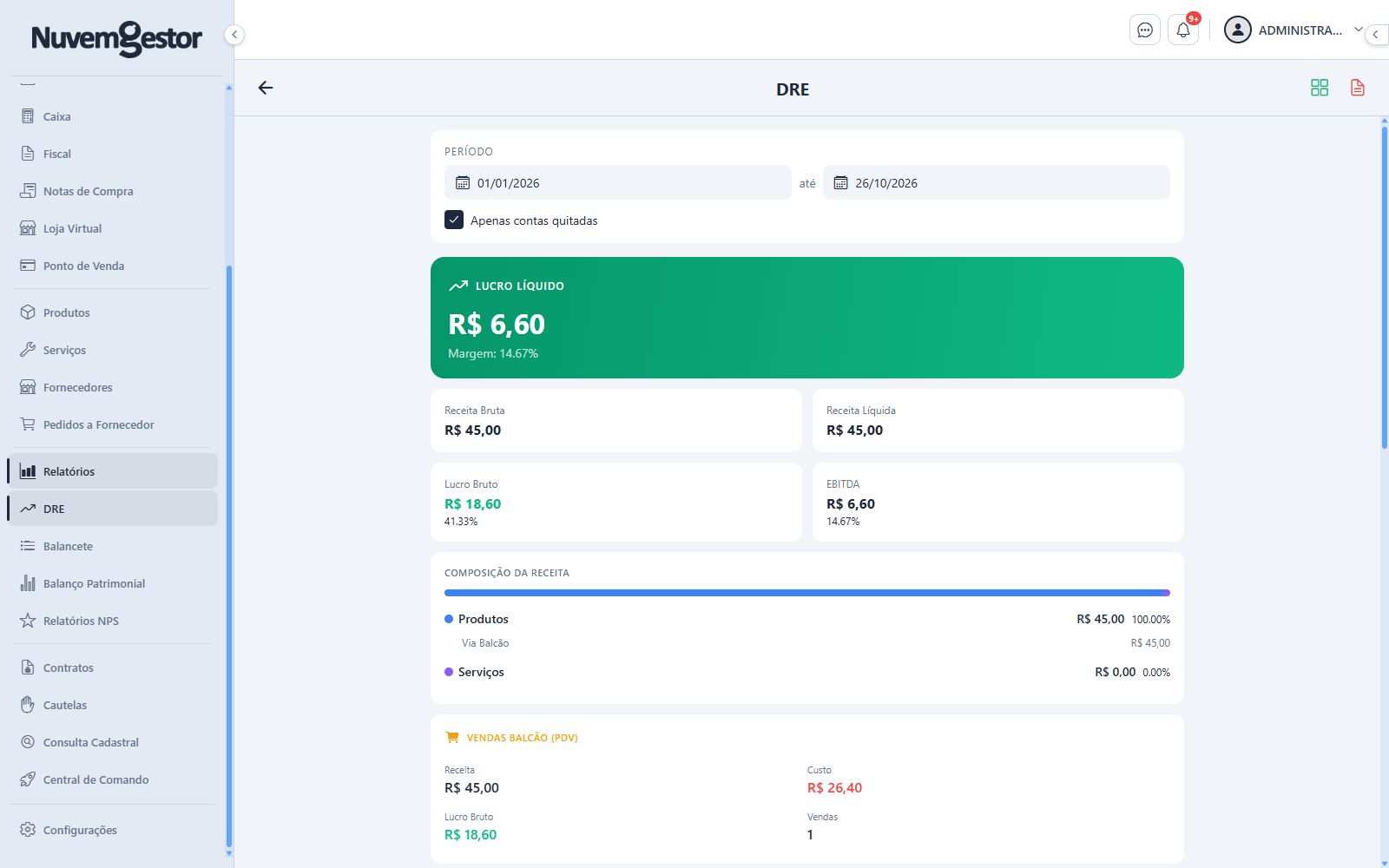Screen dimensions: 1389x868
Task: Toggle the right panel chevron
Action: coord(1376,35)
